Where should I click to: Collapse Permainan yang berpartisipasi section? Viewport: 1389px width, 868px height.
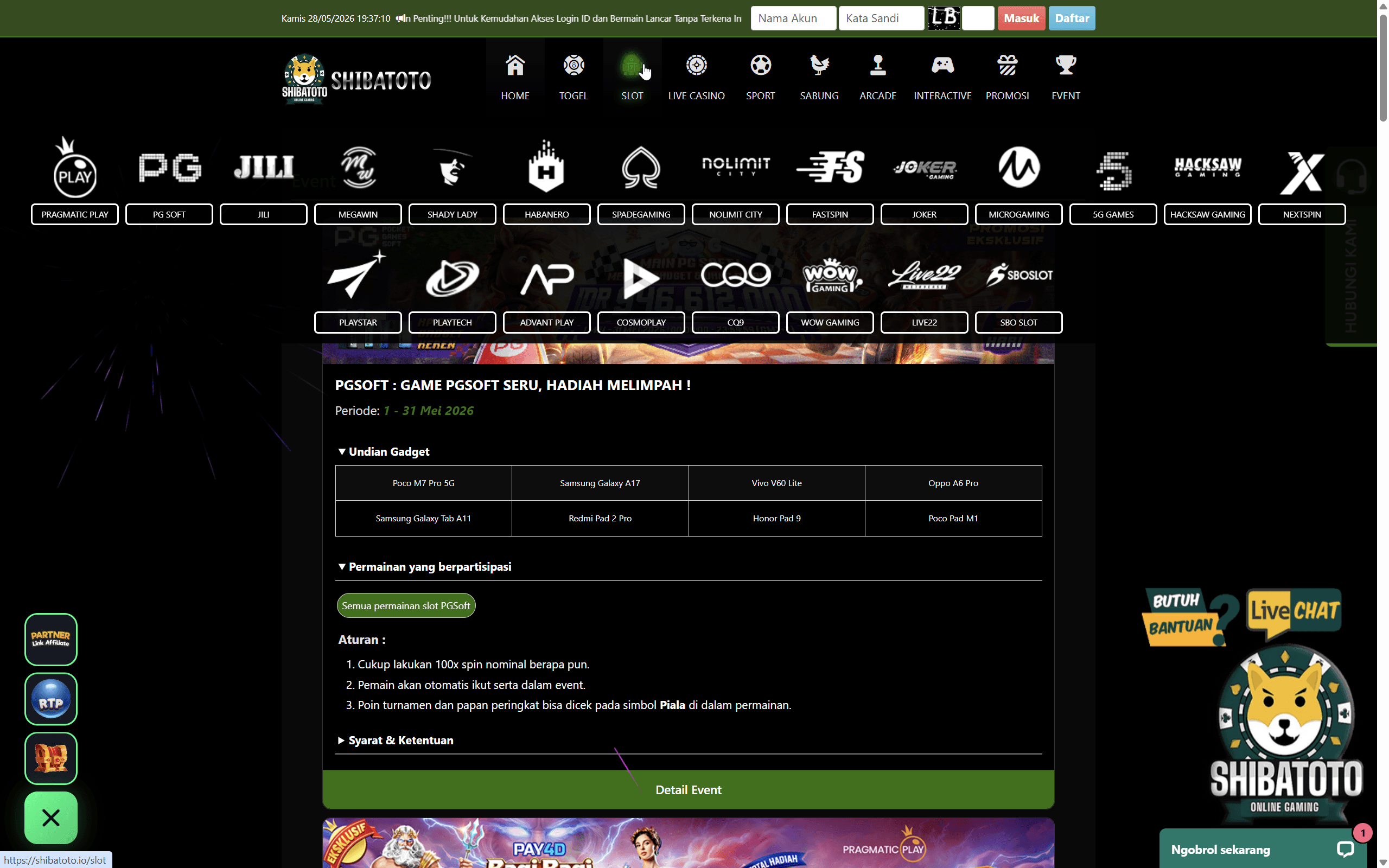click(425, 566)
